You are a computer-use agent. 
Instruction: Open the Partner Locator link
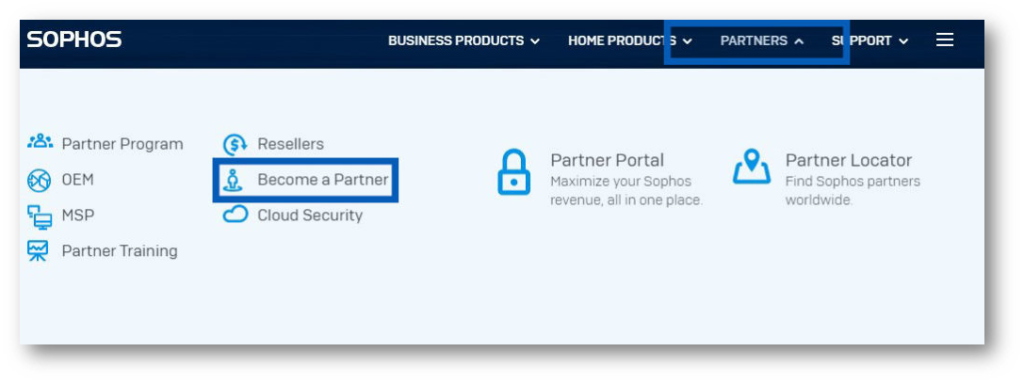[848, 160]
